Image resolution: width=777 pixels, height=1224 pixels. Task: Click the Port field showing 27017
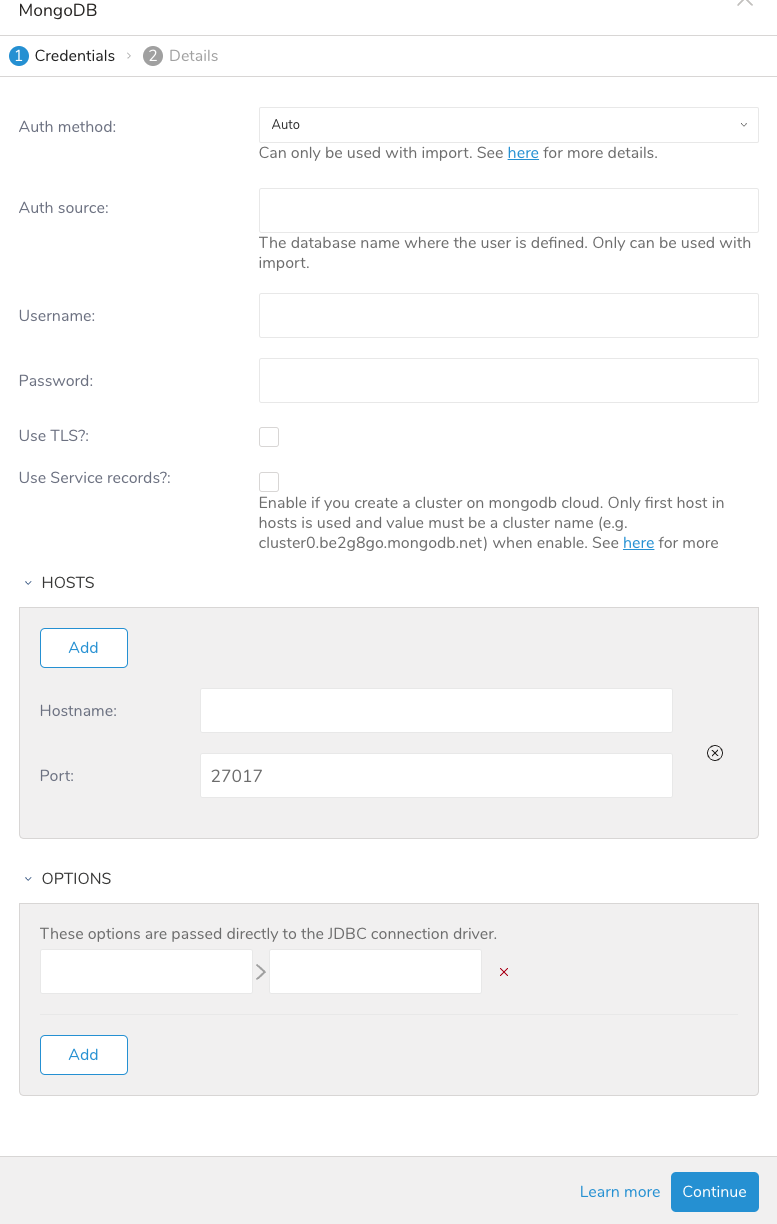pos(436,775)
